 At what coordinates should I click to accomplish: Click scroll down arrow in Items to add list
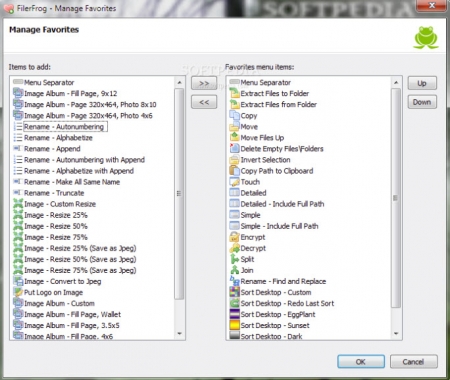179,333
